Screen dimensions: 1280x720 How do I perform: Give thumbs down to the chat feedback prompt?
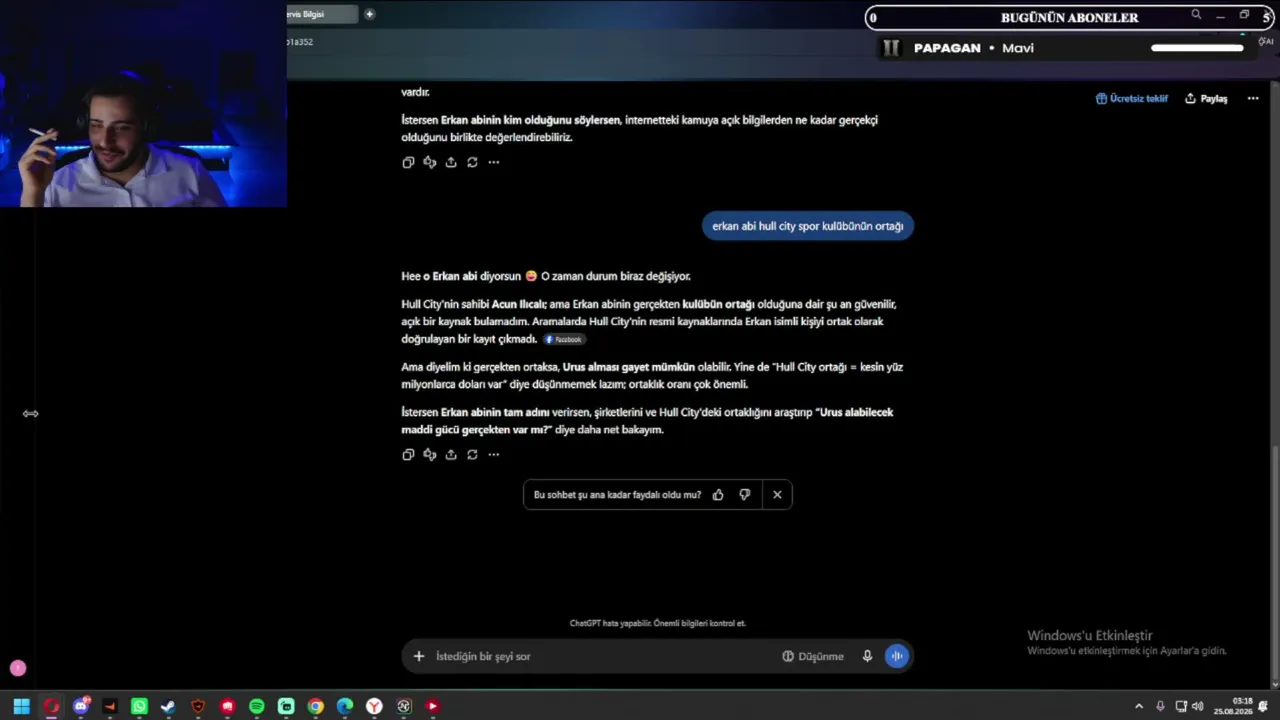(x=744, y=495)
